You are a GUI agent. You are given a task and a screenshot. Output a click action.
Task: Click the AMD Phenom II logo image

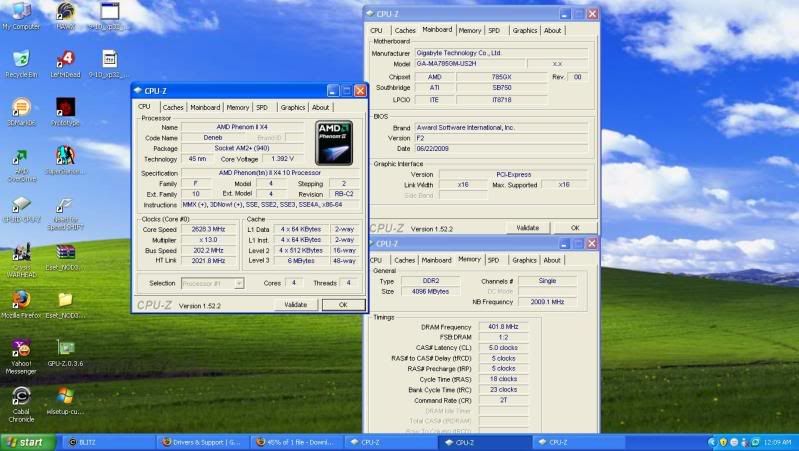pos(334,143)
